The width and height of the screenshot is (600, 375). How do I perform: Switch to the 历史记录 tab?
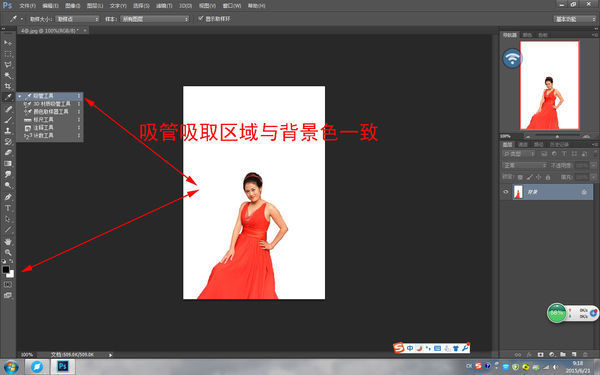coord(559,144)
